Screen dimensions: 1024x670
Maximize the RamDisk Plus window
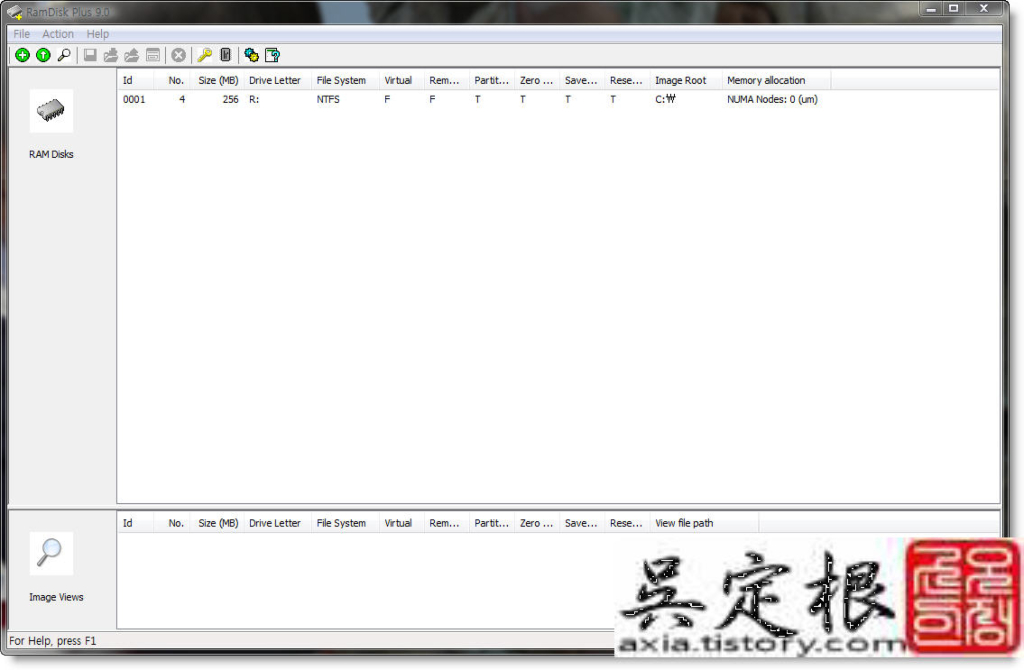[953, 8]
